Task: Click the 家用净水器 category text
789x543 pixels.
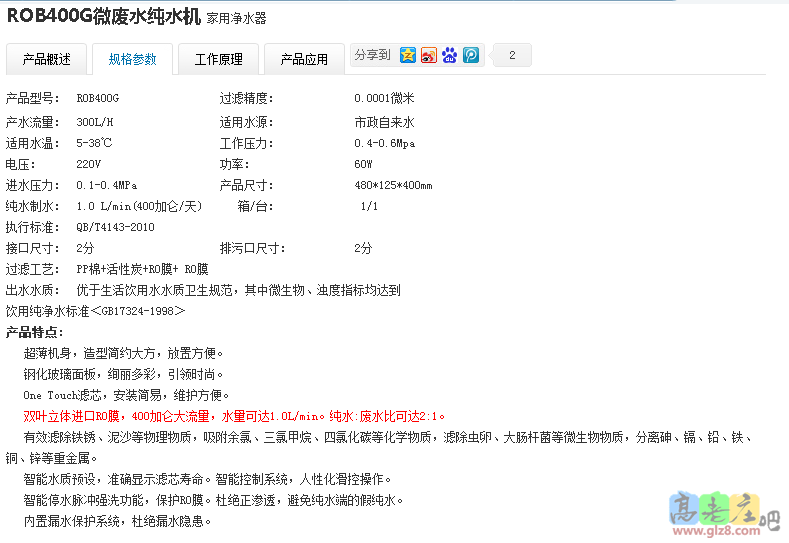Action: tap(236, 19)
